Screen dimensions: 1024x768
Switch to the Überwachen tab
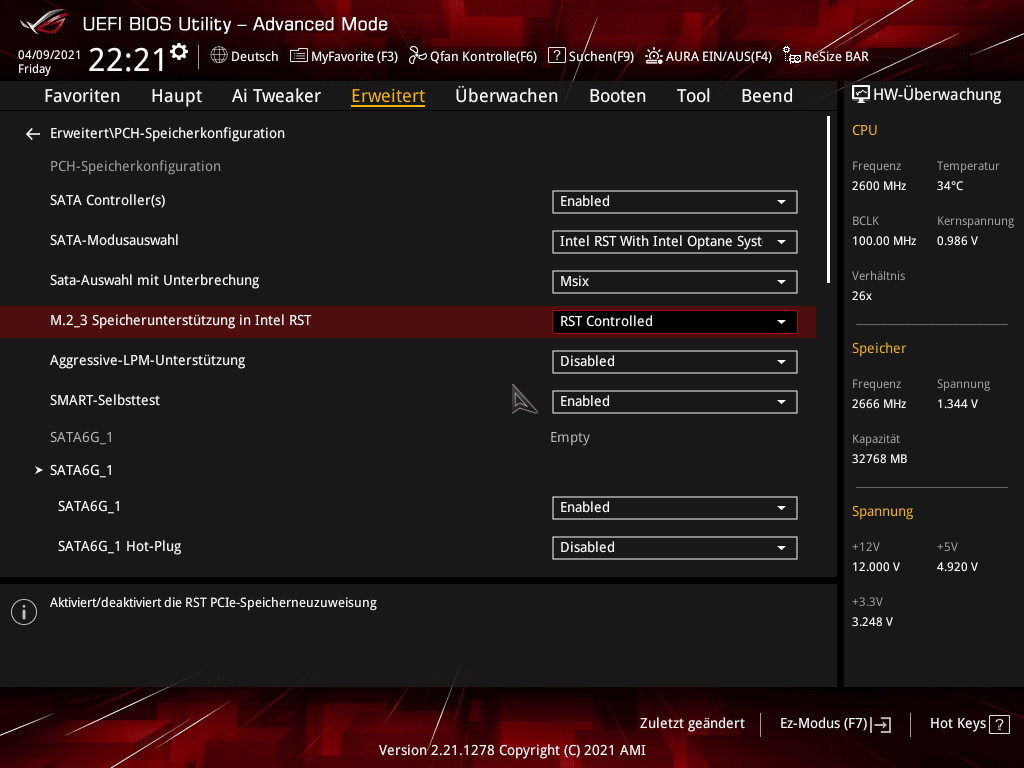coord(507,95)
